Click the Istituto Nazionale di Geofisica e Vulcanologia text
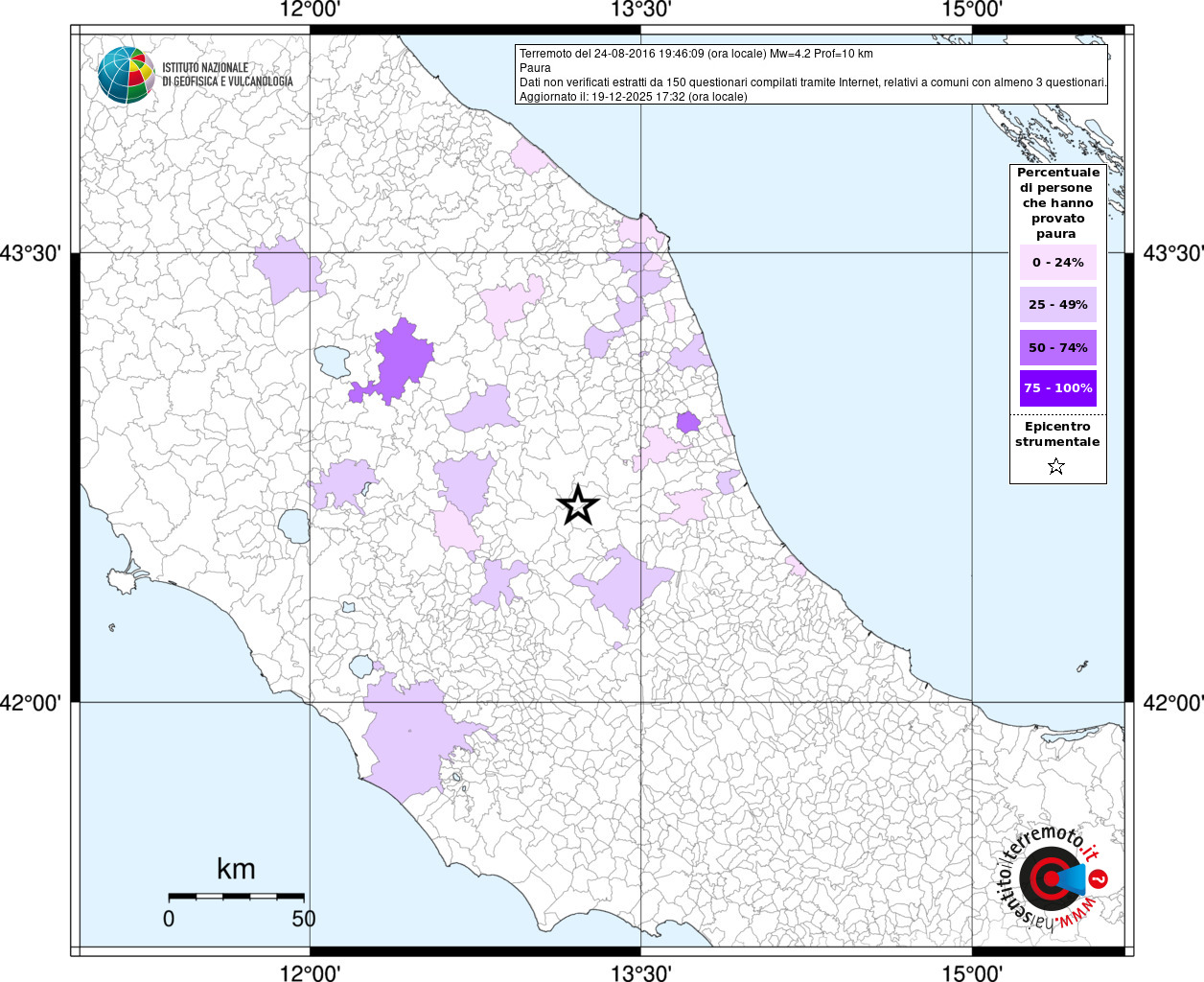The width and height of the screenshot is (1204, 982). [x=227, y=75]
